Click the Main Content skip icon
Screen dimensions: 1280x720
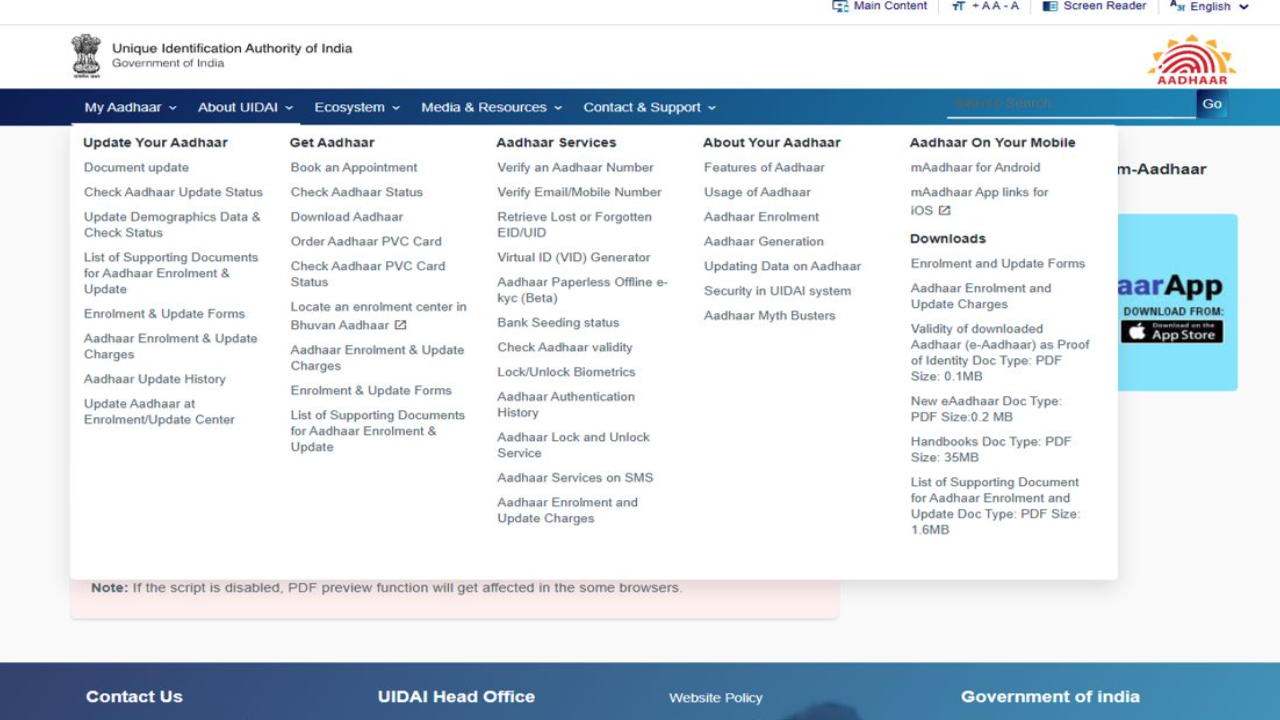(x=840, y=6)
